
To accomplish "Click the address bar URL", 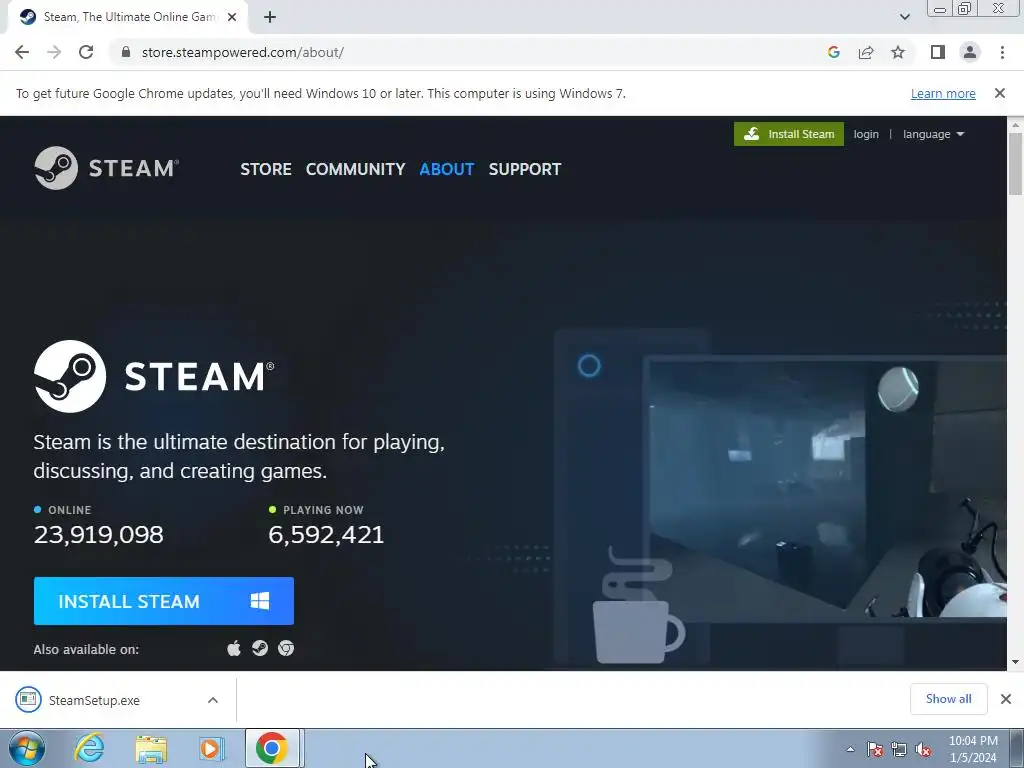I will coord(243,52).
